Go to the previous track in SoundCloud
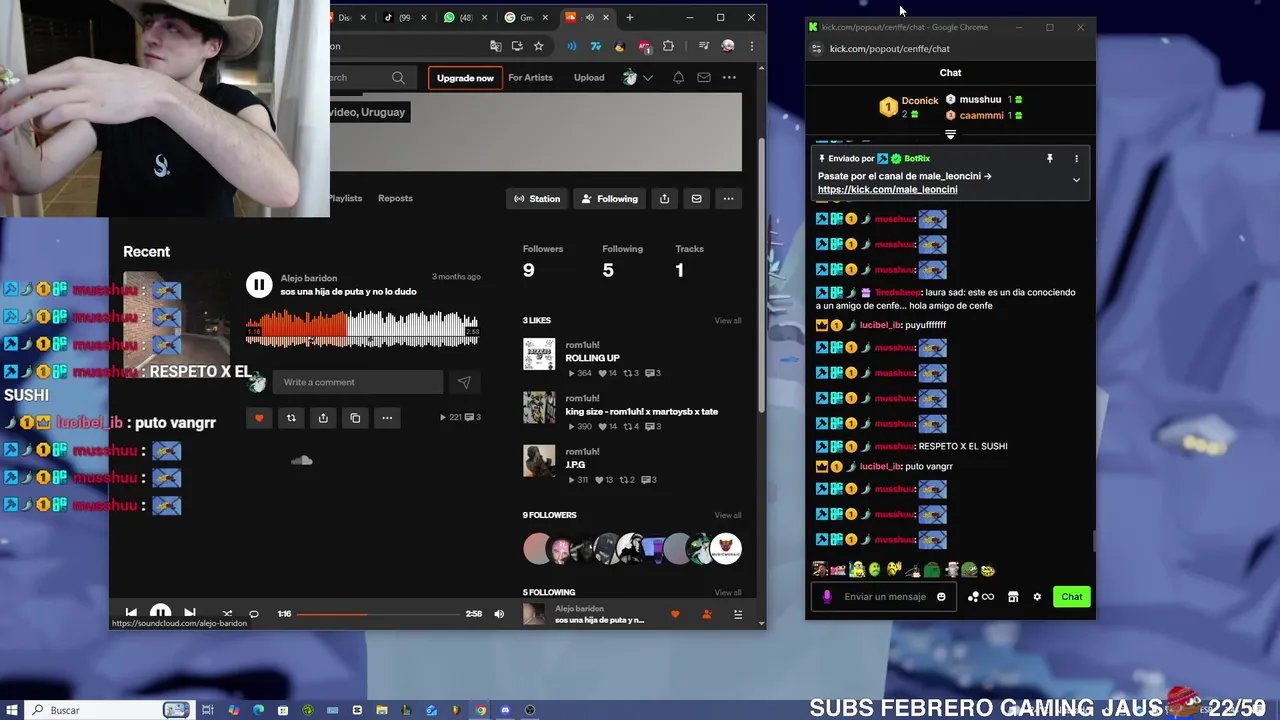The width and height of the screenshot is (1280, 720). point(131,613)
